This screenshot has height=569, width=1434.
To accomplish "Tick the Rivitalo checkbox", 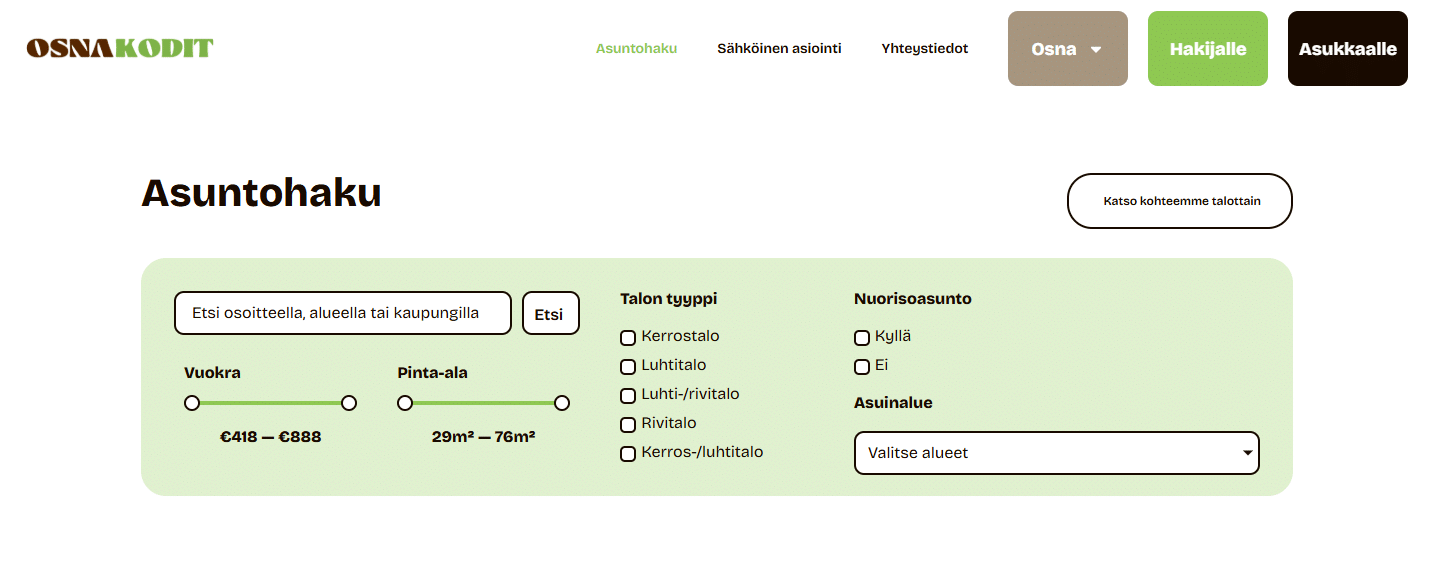I will pos(628,425).
